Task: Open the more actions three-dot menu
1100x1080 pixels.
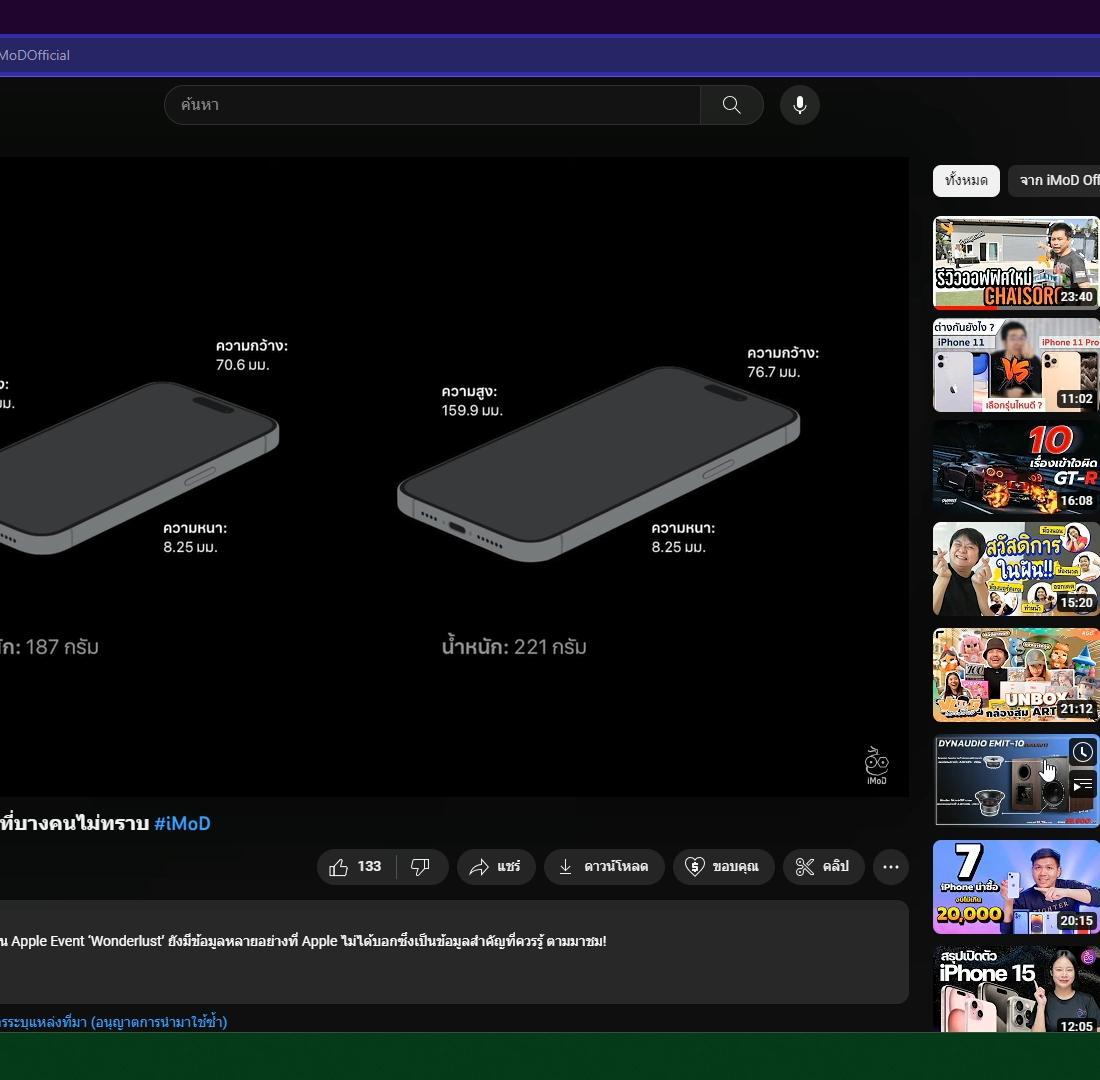Action: [x=891, y=867]
